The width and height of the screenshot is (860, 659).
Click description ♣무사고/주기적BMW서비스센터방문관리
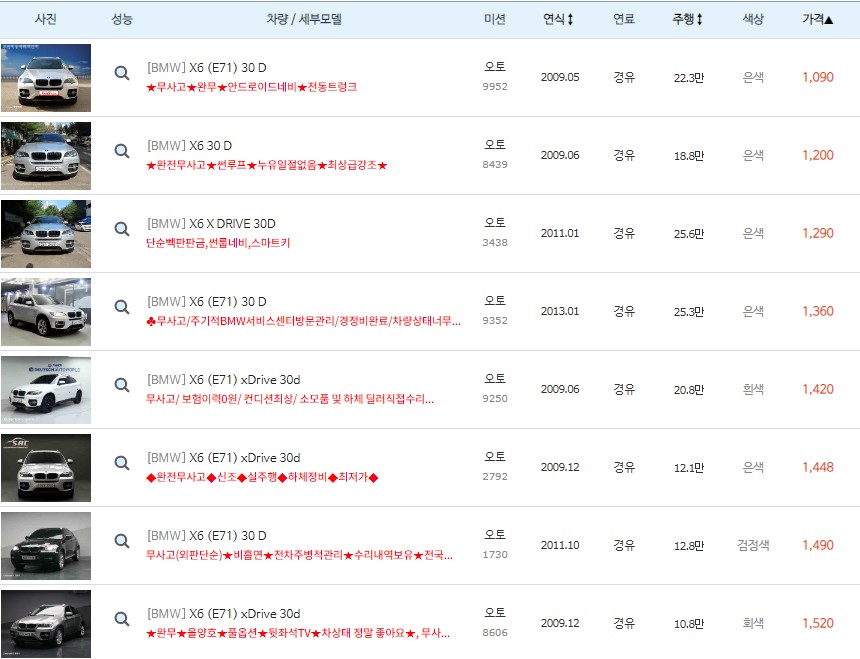303,321
